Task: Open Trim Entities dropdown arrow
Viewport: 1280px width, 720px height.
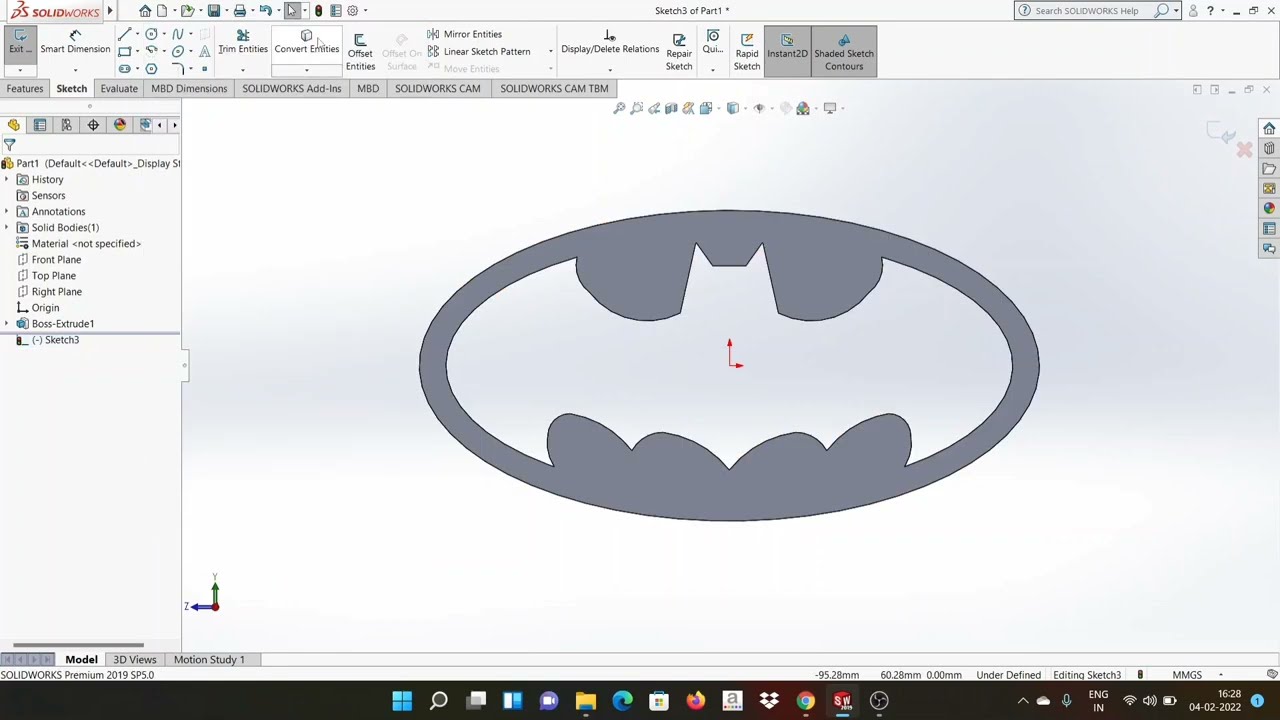Action: (x=243, y=70)
